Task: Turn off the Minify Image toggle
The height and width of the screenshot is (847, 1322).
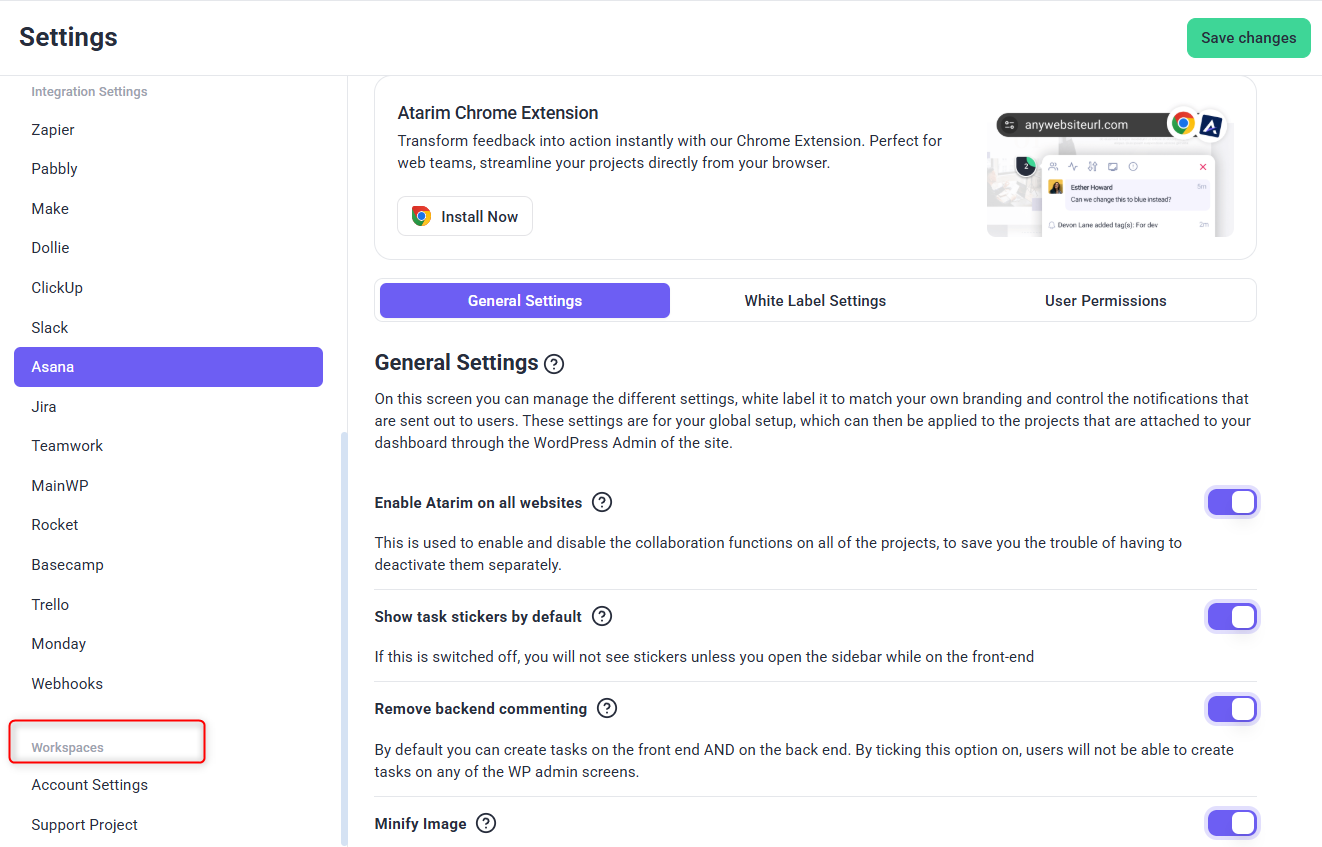Action: pos(1231,823)
